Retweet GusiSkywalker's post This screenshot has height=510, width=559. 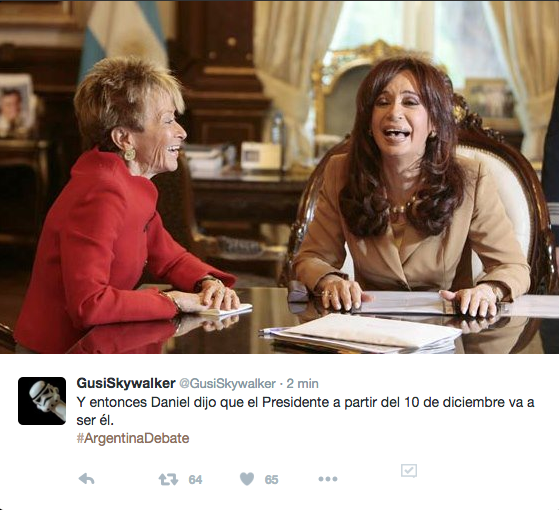(x=168, y=479)
